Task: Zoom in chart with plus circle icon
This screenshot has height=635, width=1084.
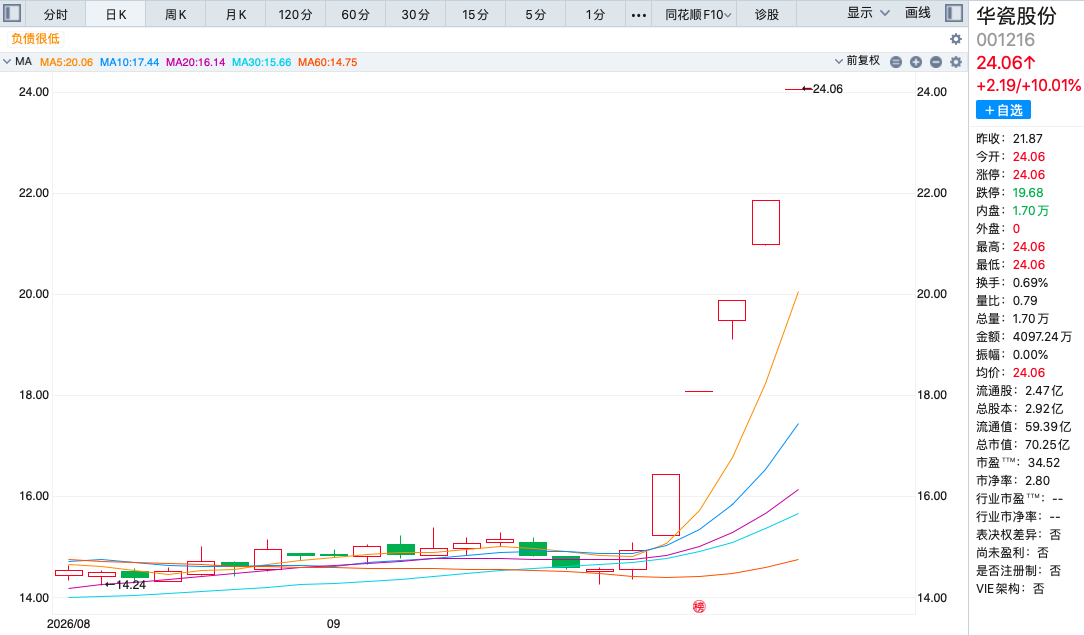Action: coord(916,62)
